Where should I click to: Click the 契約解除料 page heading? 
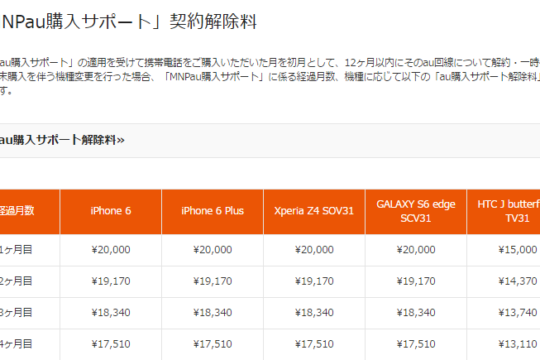coord(128,22)
